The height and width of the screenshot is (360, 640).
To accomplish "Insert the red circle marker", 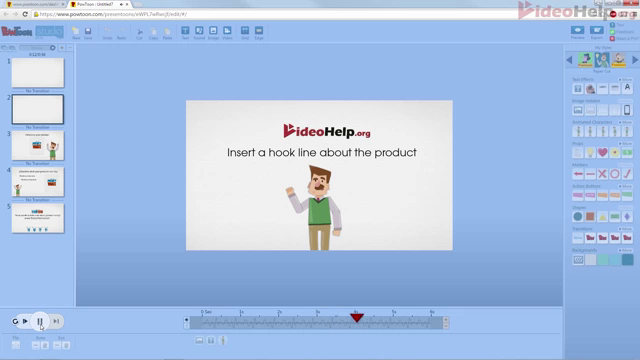I will (615, 174).
